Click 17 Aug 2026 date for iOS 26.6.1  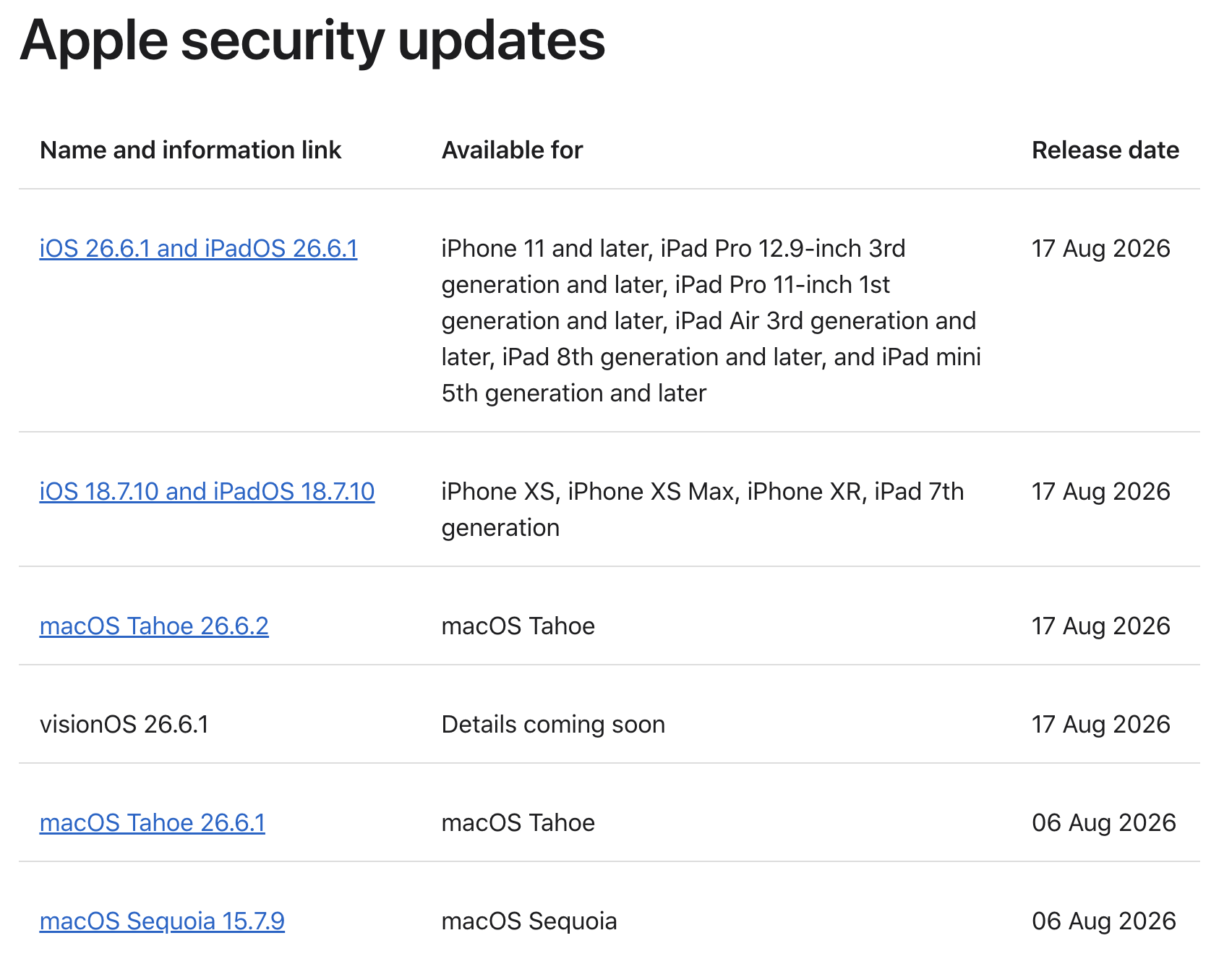coord(1100,248)
